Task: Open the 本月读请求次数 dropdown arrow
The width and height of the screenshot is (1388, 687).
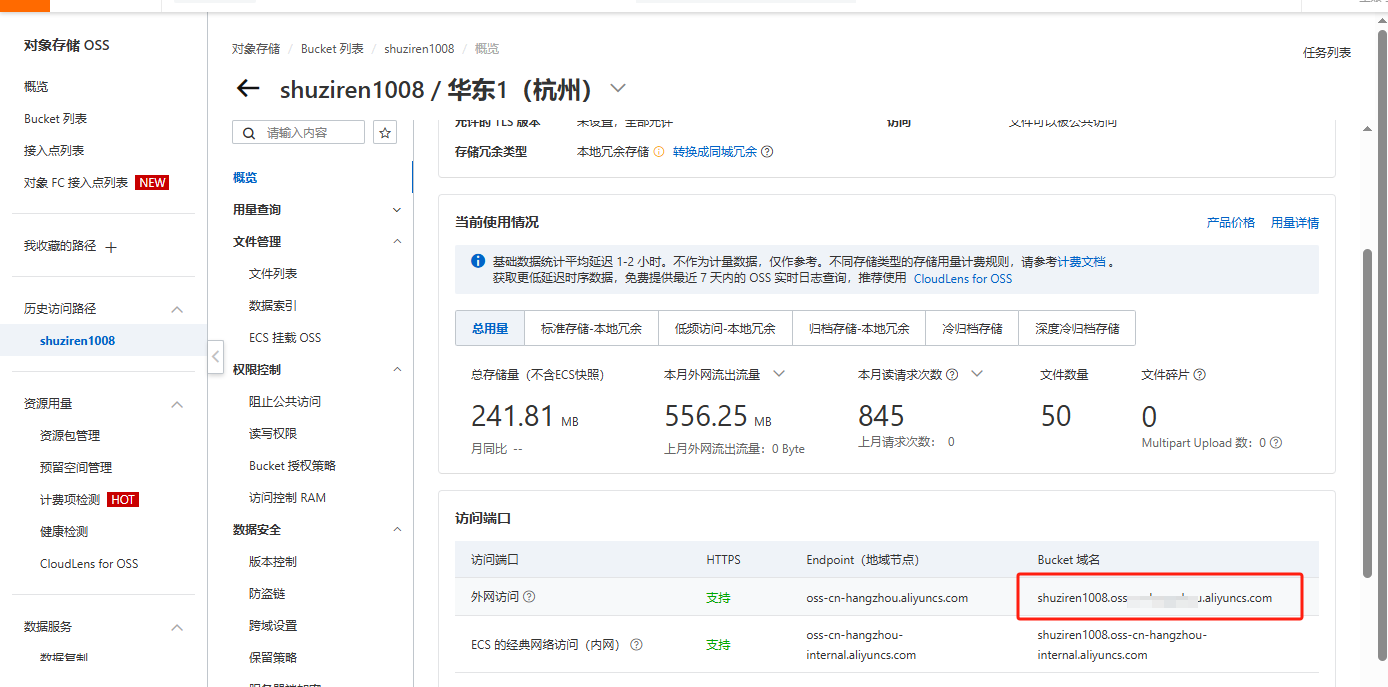Action: point(977,374)
